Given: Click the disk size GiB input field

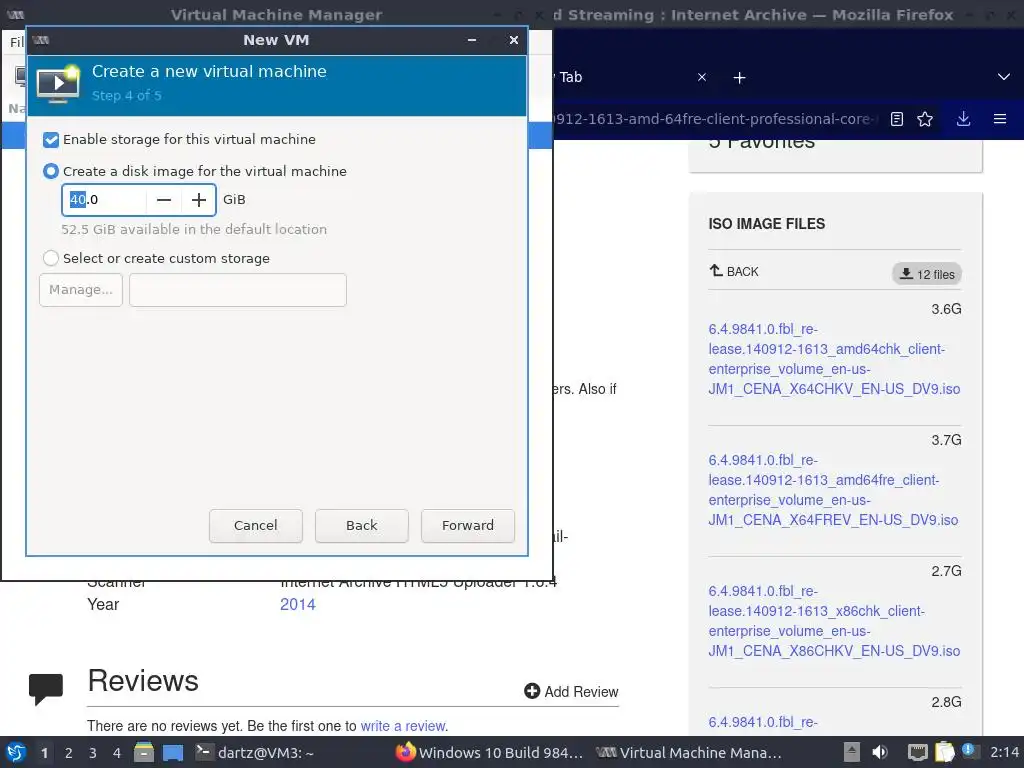Looking at the screenshot, I should pyautogui.click(x=104, y=200).
